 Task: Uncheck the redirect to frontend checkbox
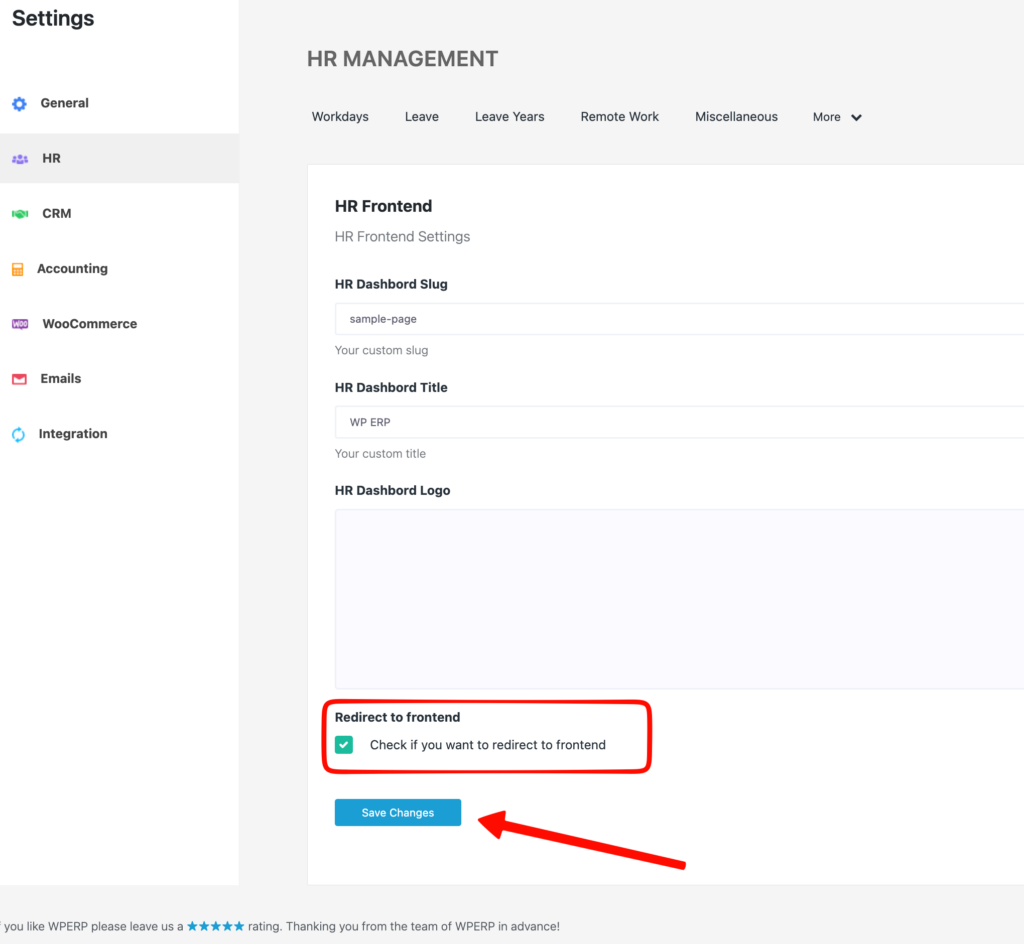344,745
